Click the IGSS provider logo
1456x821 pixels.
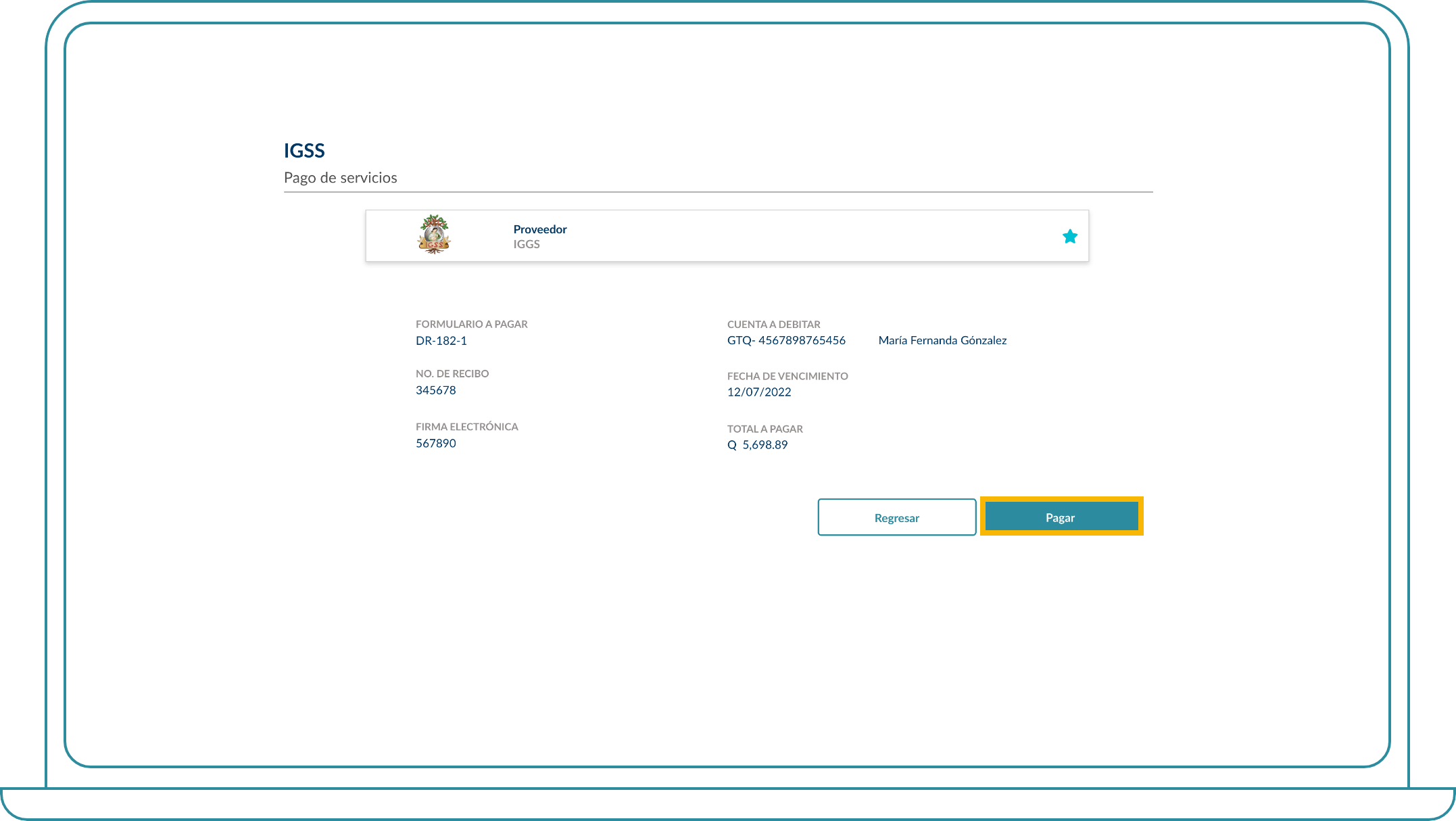click(x=434, y=235)
